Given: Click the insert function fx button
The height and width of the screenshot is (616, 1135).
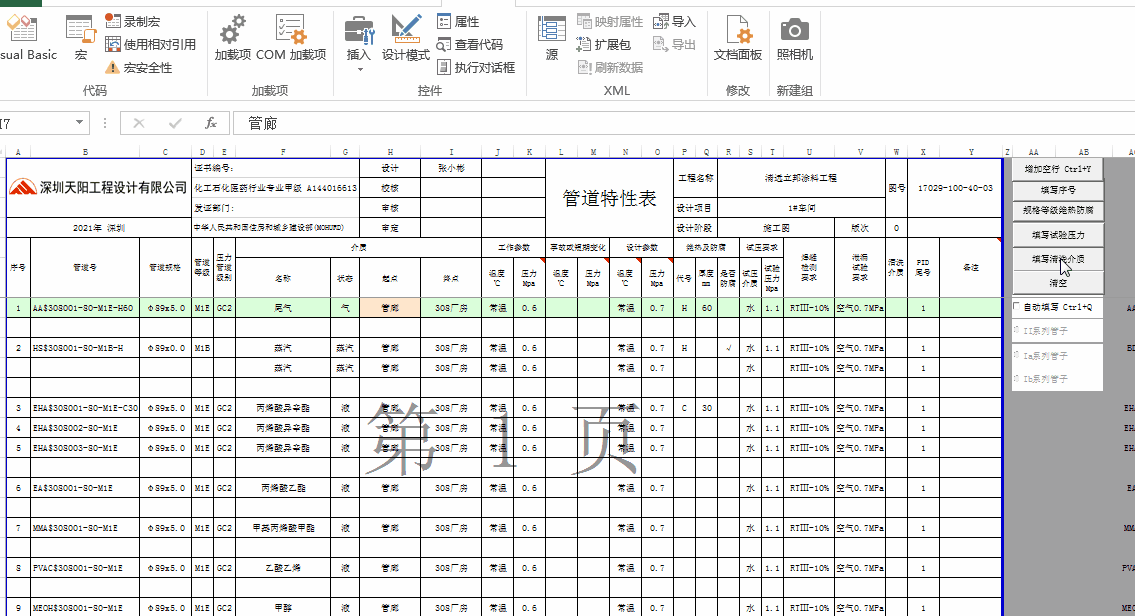Looking at the screenshot, I should coord(211,123).
